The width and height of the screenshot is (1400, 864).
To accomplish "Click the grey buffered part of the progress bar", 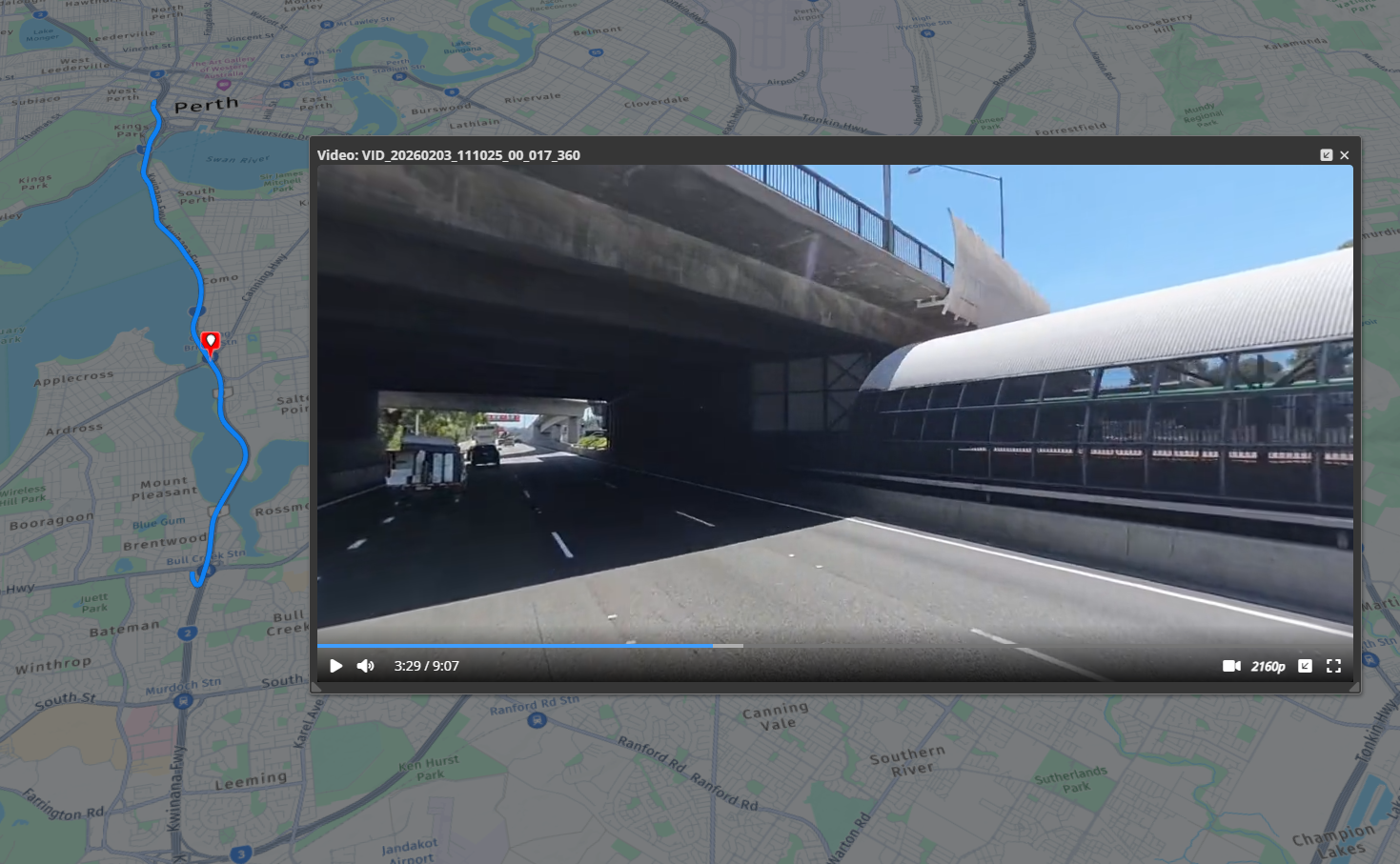I will (x=728, y=646).
